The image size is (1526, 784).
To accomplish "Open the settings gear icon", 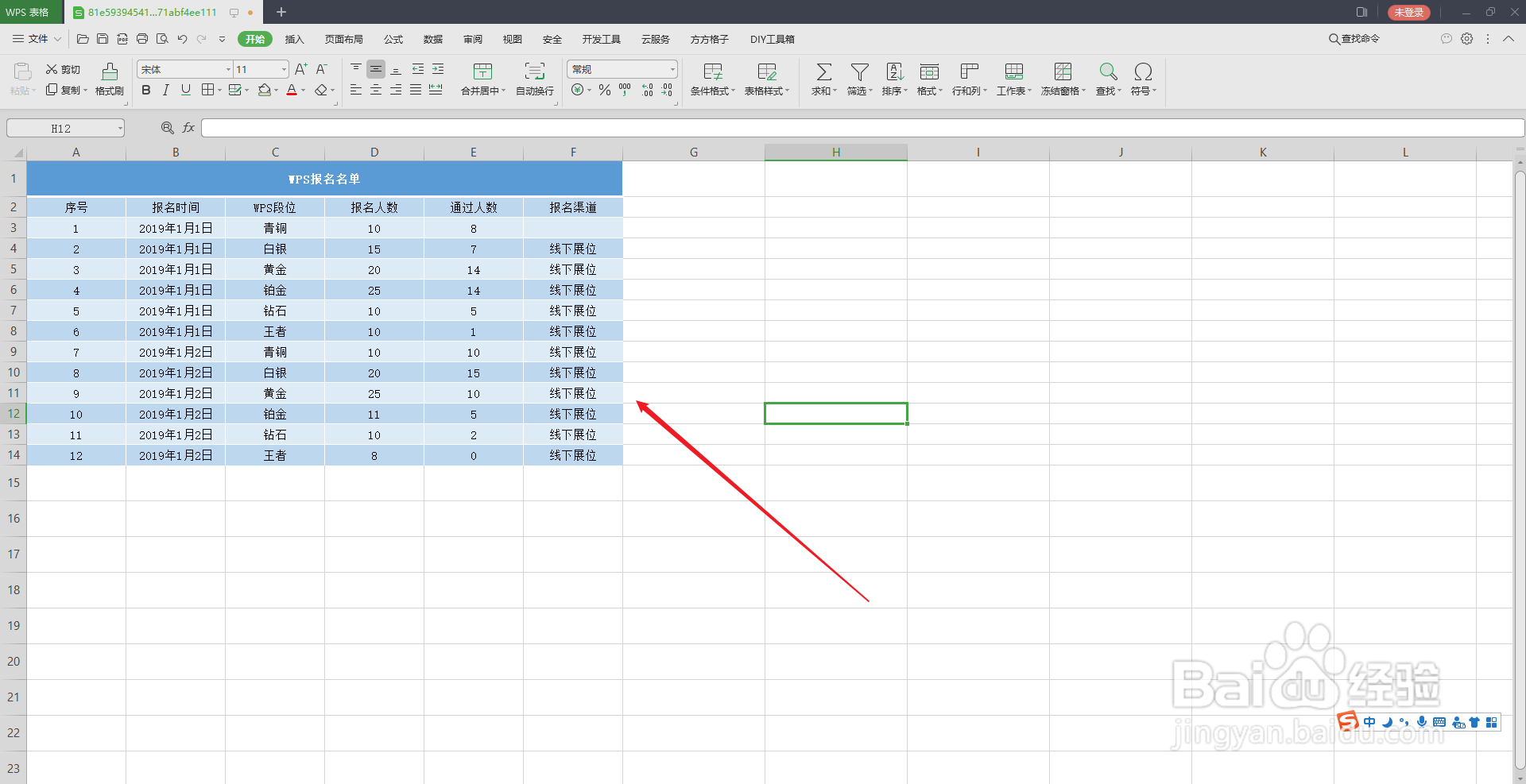I will [x=1467, y=39].
